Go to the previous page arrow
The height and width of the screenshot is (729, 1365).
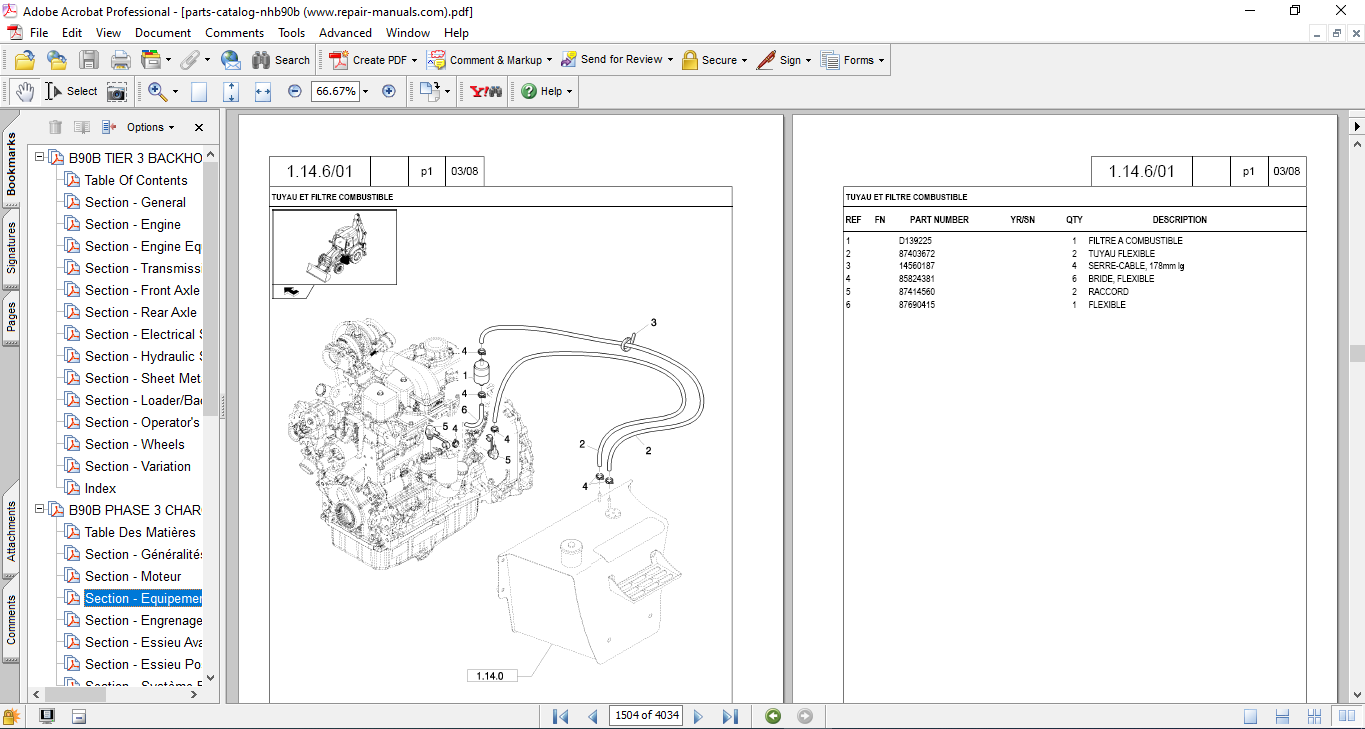tap(593, 716)
